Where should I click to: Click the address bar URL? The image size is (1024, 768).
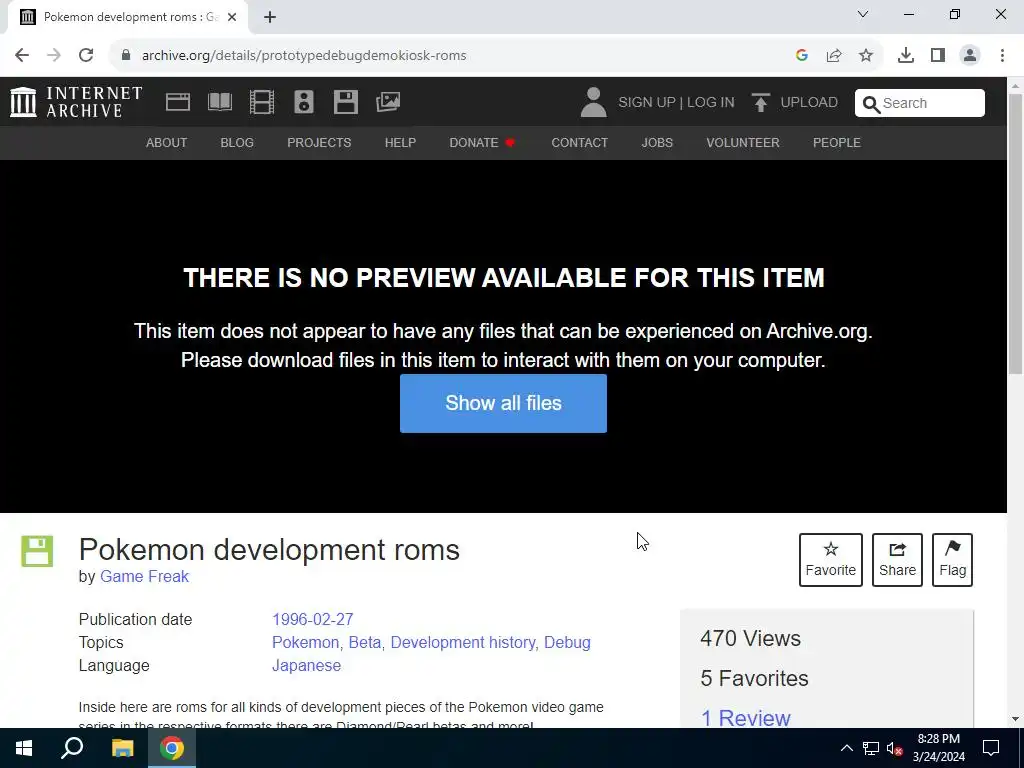[304, 55]
